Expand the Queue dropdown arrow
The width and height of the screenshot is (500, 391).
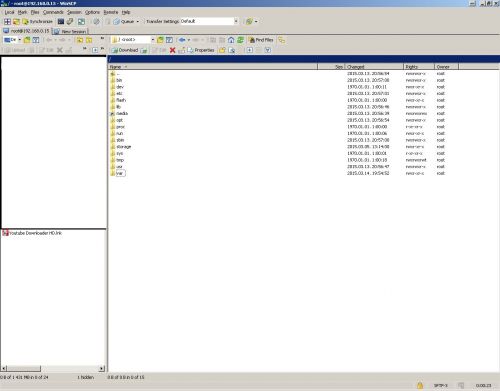click(138, 22)
